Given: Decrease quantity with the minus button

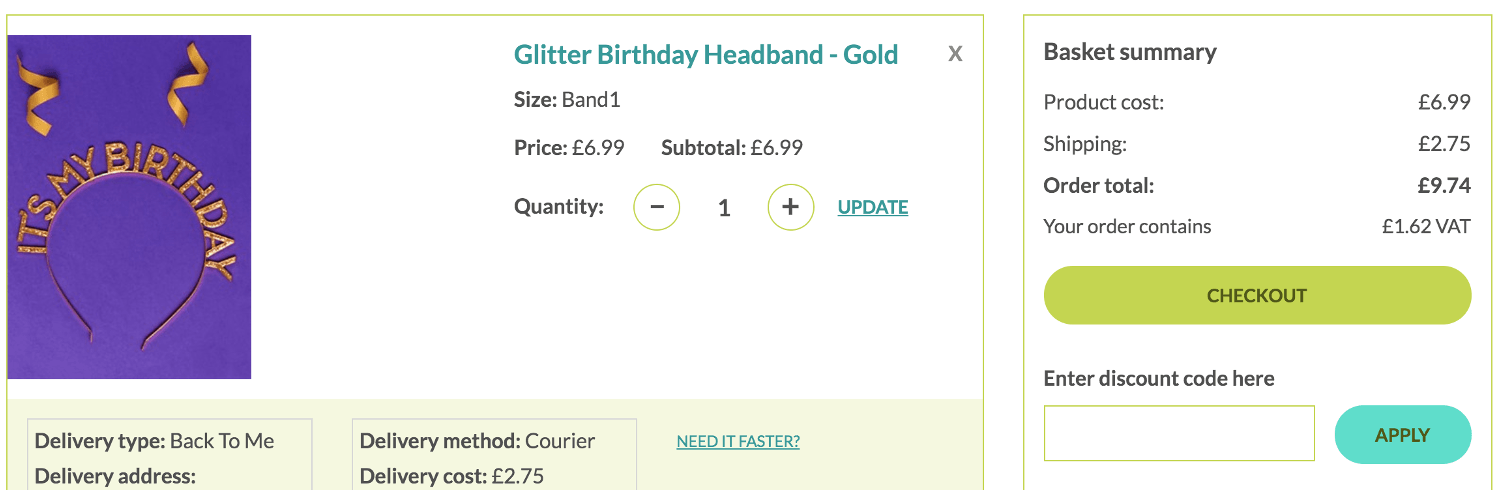Looking at the screenshot, I should (657, 207).
